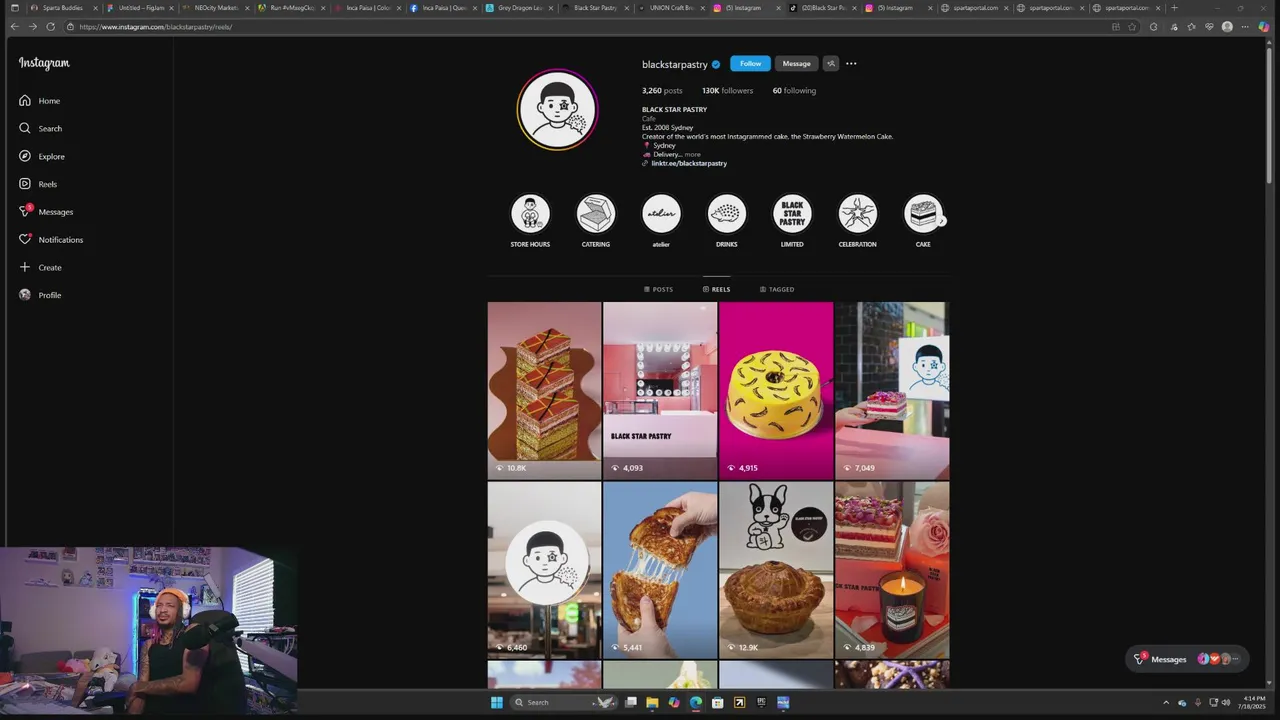Open Reels in the left sidebar

click(x=38, y=184)
